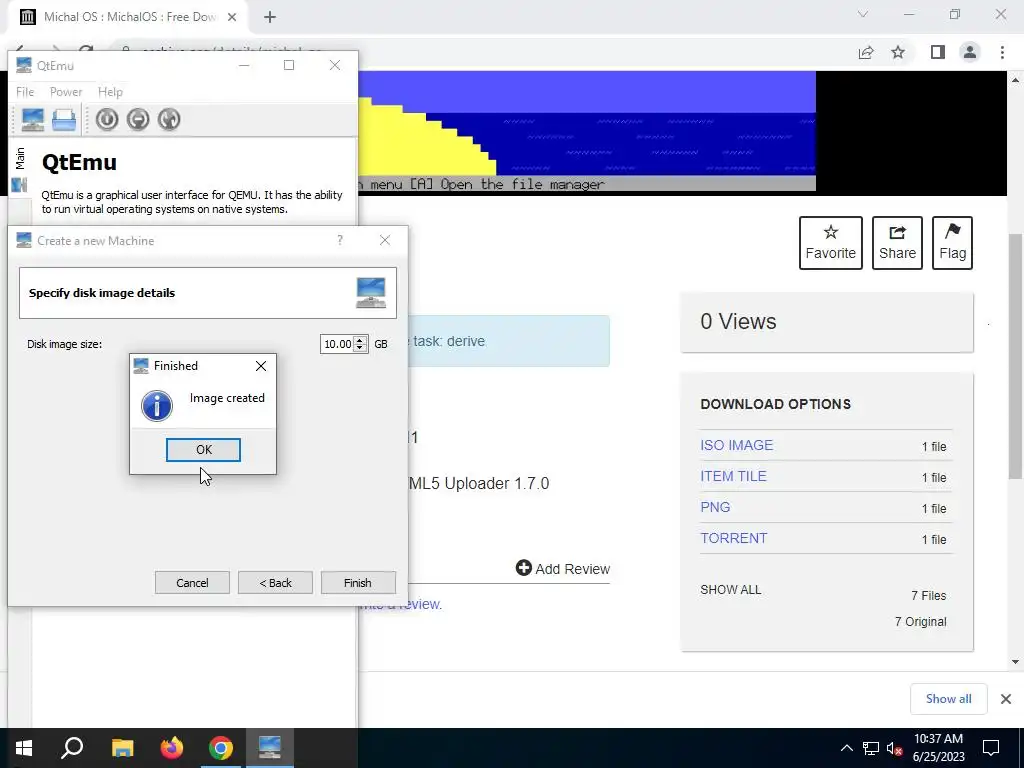Open the ITEM TILE download link
Viewport: 1024px width, 768px height.
pos(733,476)
